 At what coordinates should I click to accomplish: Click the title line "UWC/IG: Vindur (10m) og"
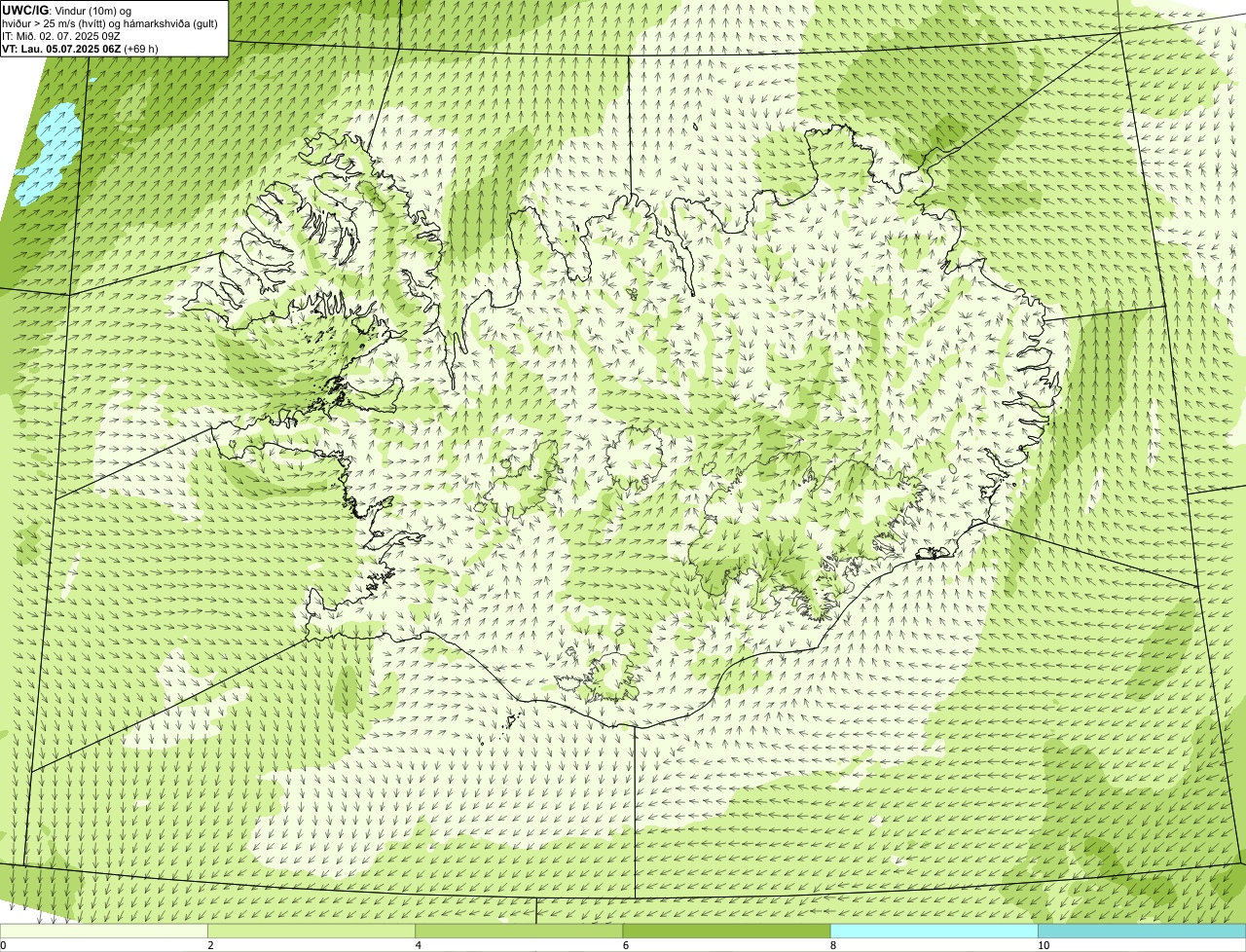click(x=66, y=10)
